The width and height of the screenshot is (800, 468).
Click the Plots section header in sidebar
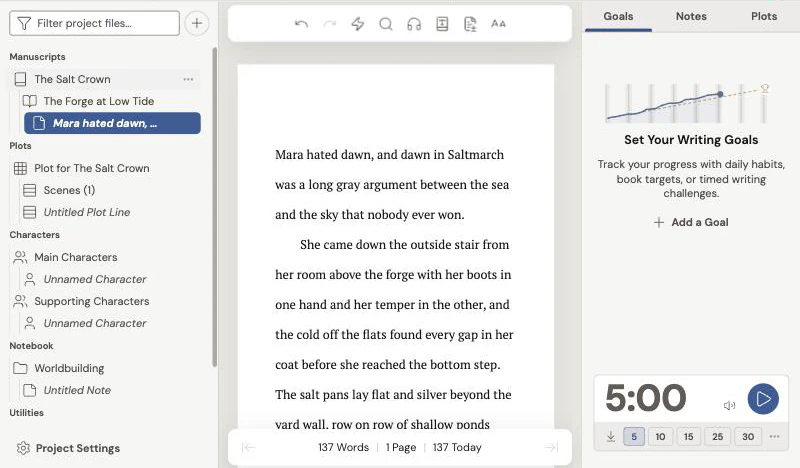(20, 145)
